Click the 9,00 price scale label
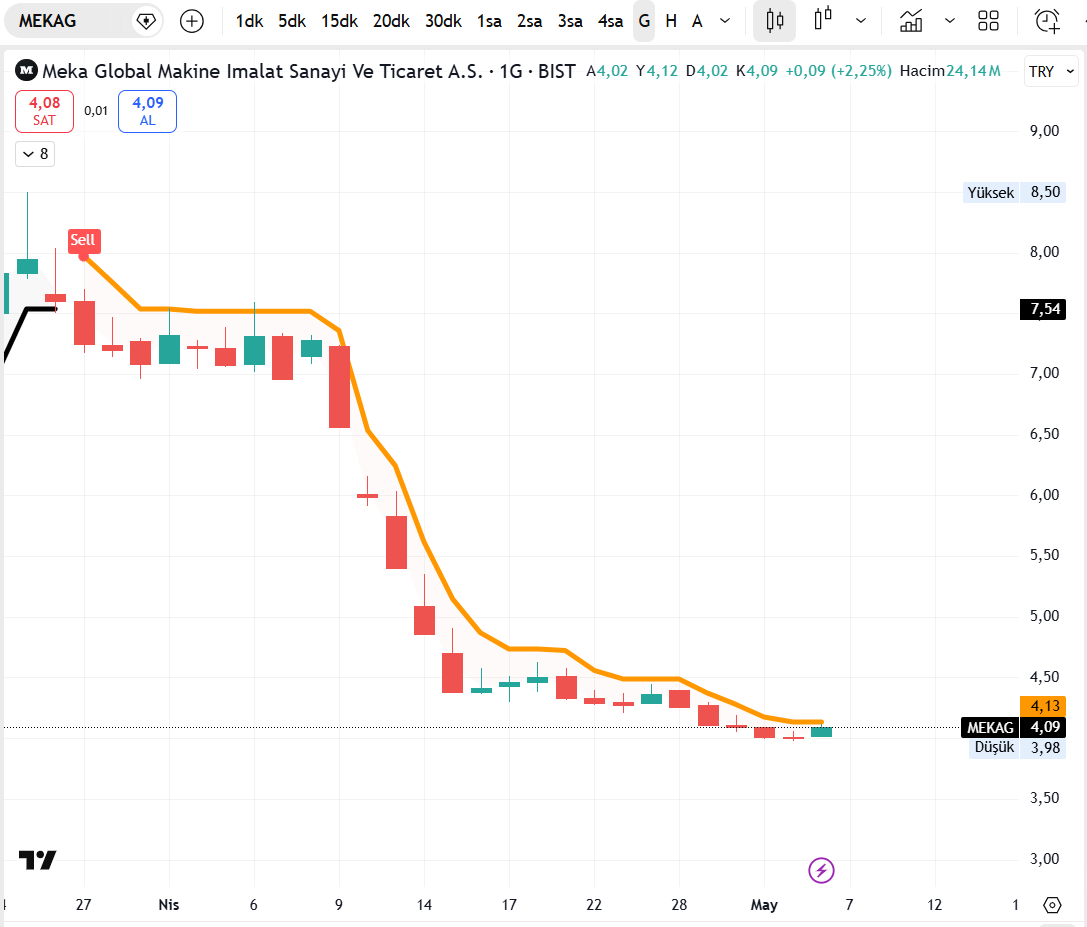Image resolution: width=1087 pixels, height=927 pixels. pyautogui.click(x=1044, y=131)
